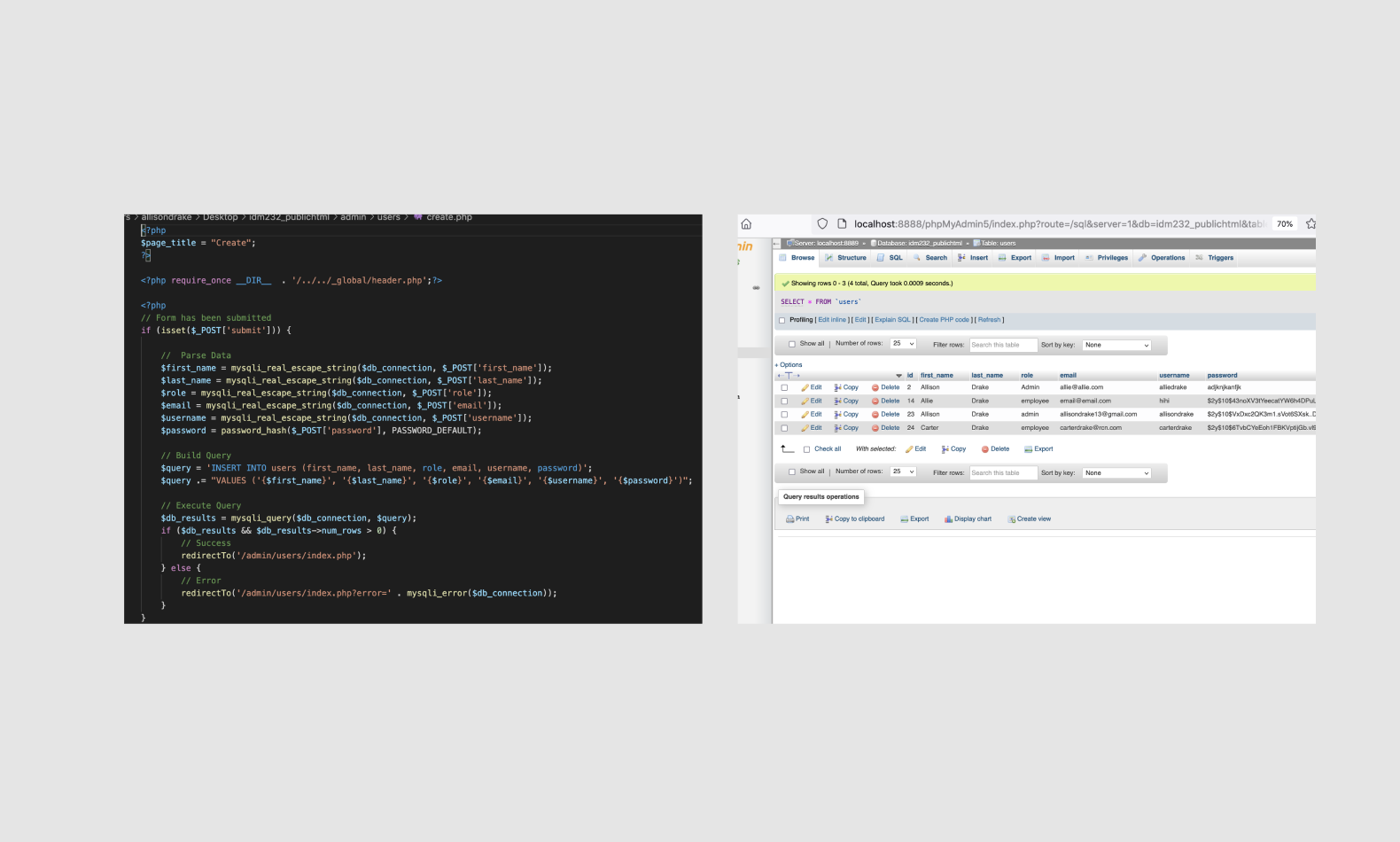Image resolution: width=1400 pixels, height=842 pixels.
Task: Open the Triggers tab
Action: click(1214, 258)
